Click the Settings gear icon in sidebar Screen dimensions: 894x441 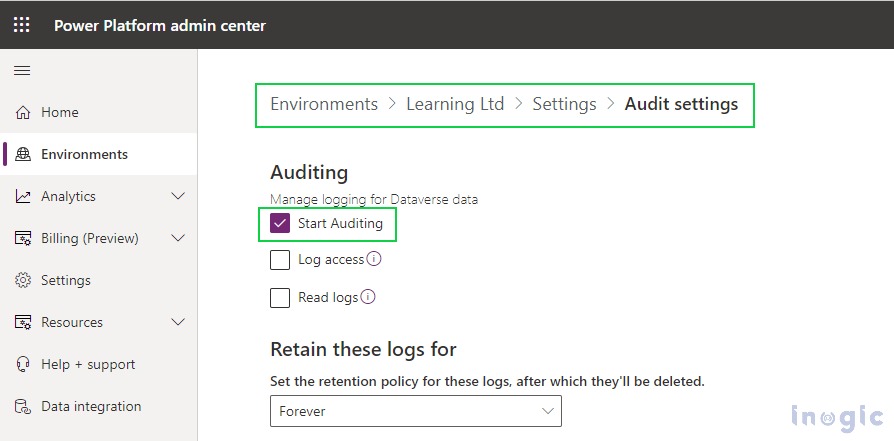22,281
